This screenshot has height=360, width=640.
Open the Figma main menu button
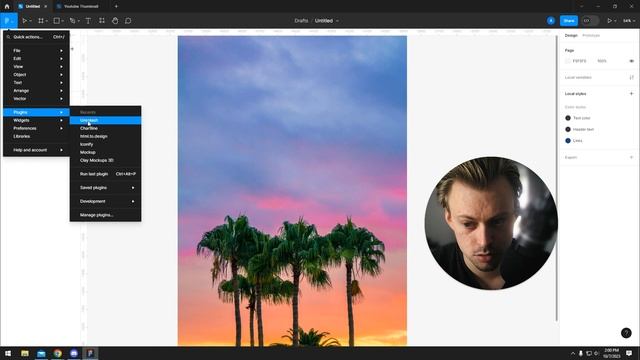(9, 20)
